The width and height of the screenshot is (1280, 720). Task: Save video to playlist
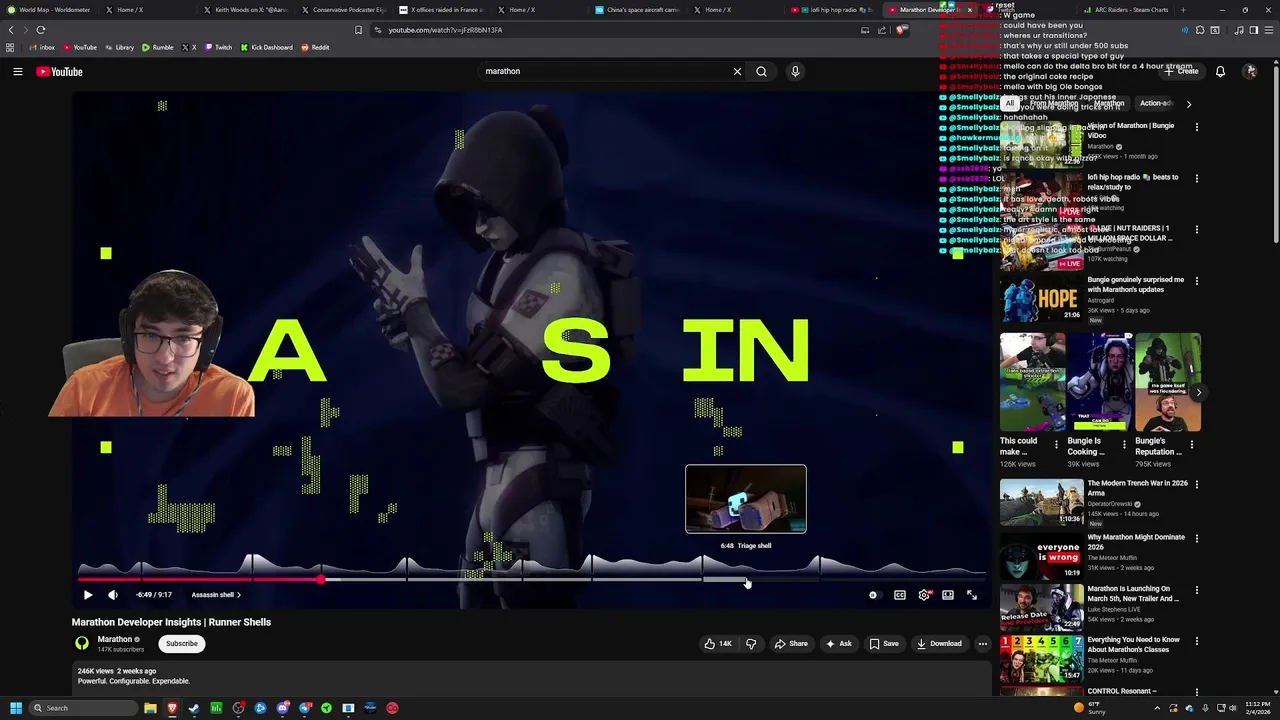click(884, 644)
